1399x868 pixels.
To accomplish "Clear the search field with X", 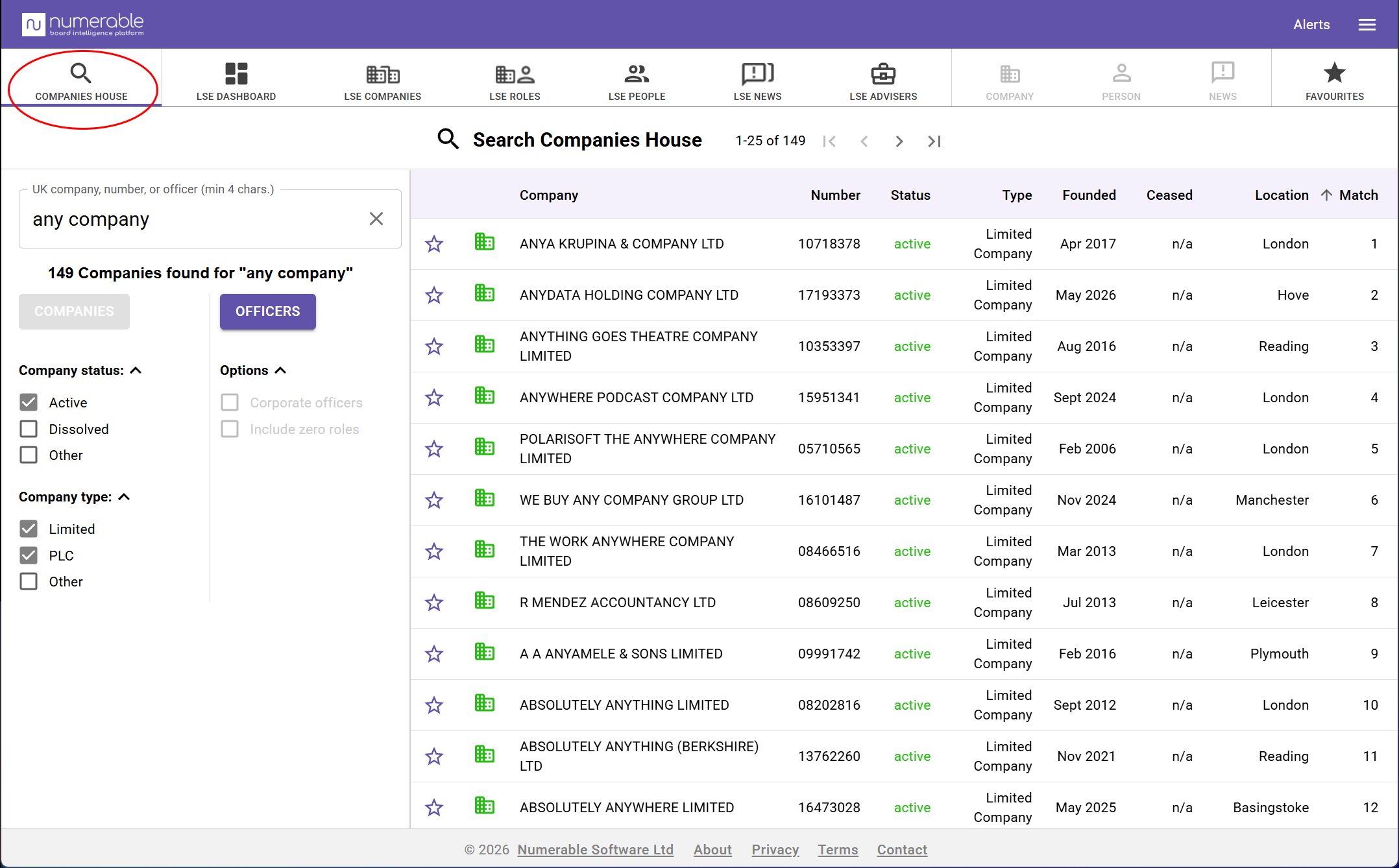I will [x=376, y=219].
